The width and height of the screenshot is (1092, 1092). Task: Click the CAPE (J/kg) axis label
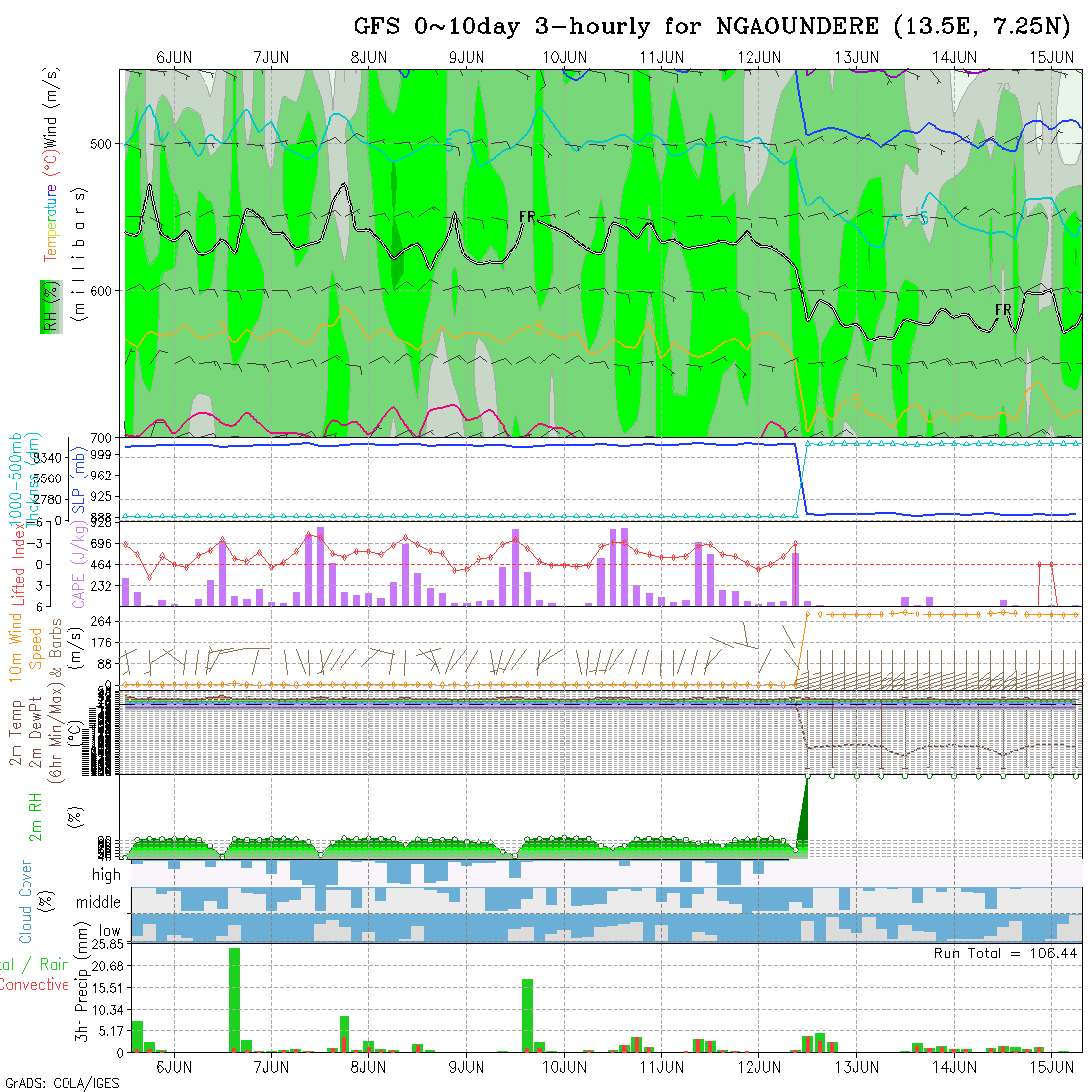[78, 565]
